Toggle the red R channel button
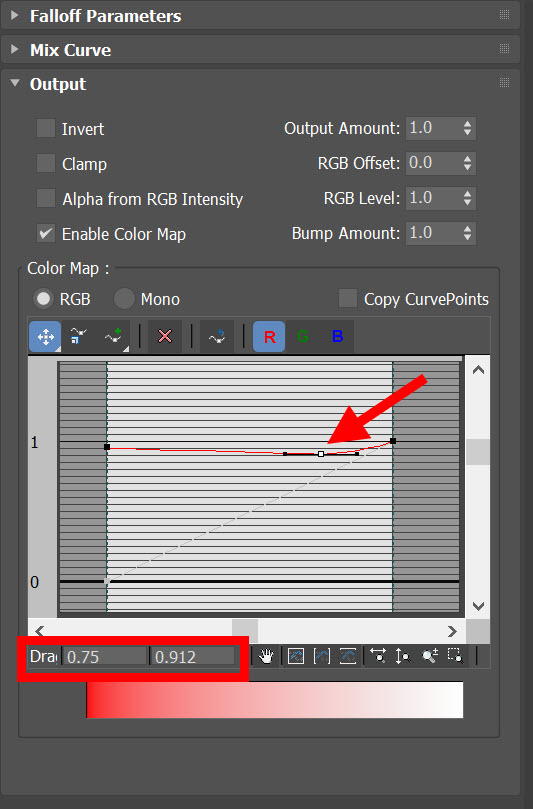Screen dimensions: 533x809 [269, 336]
